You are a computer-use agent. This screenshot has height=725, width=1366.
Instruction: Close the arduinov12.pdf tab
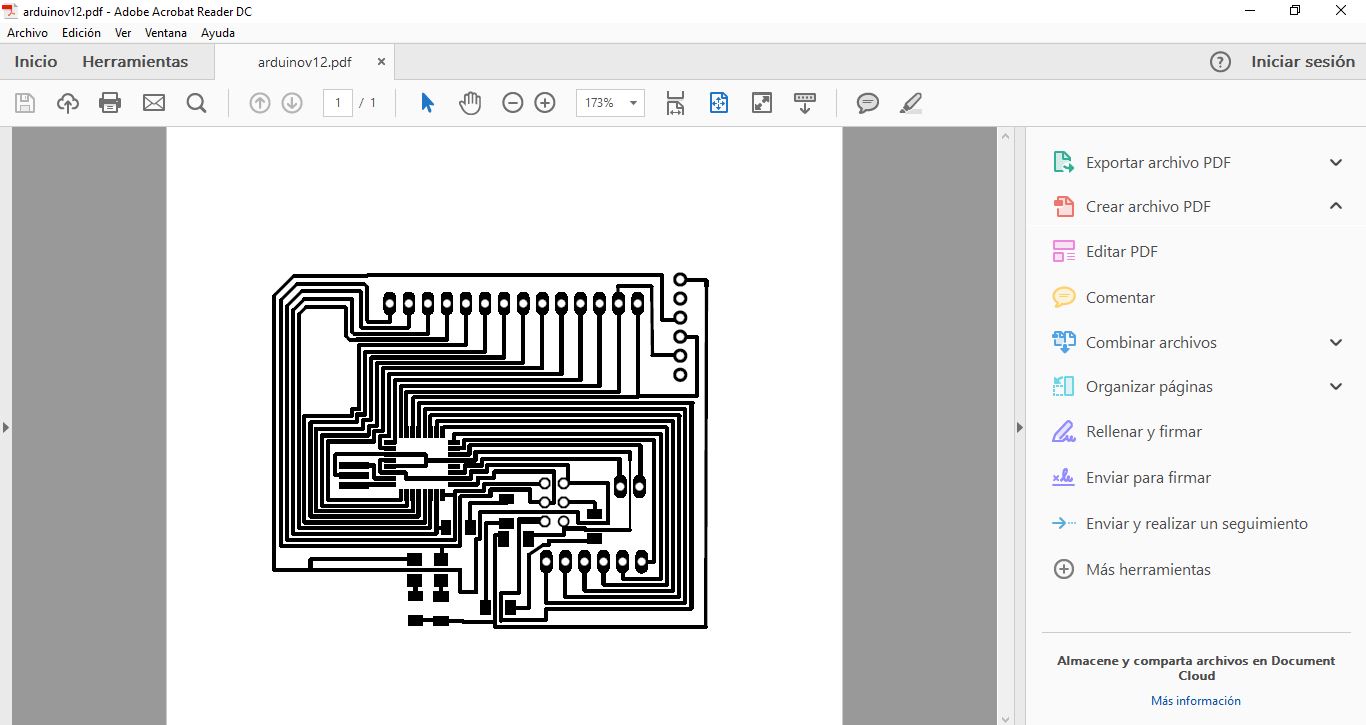[x=381, y=62]
